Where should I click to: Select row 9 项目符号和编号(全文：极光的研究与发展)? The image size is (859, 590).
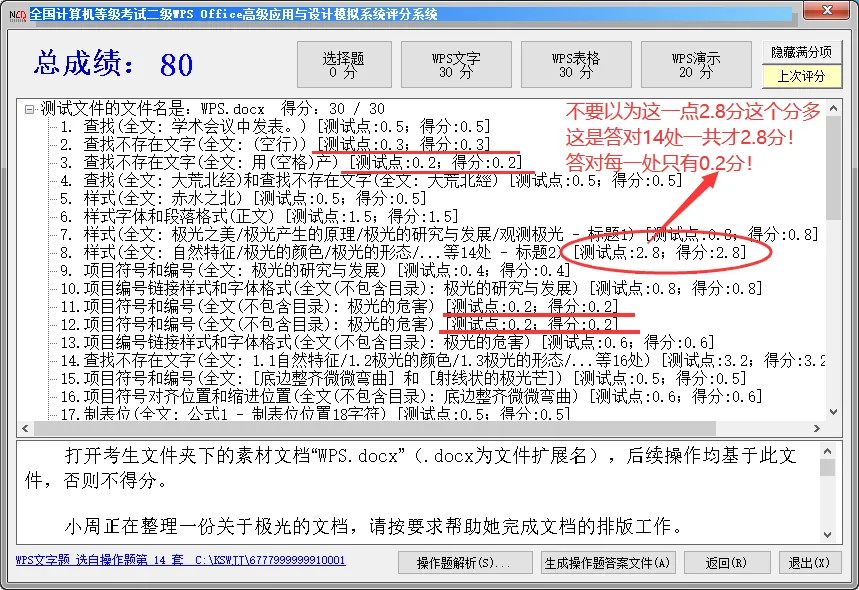316,271
